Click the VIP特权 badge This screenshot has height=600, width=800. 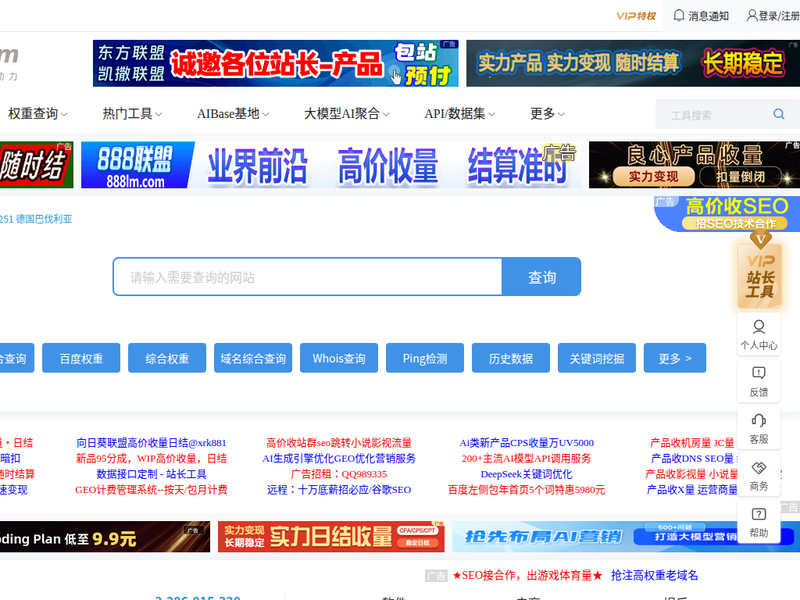pyautogui.click(x=636, y=16)
